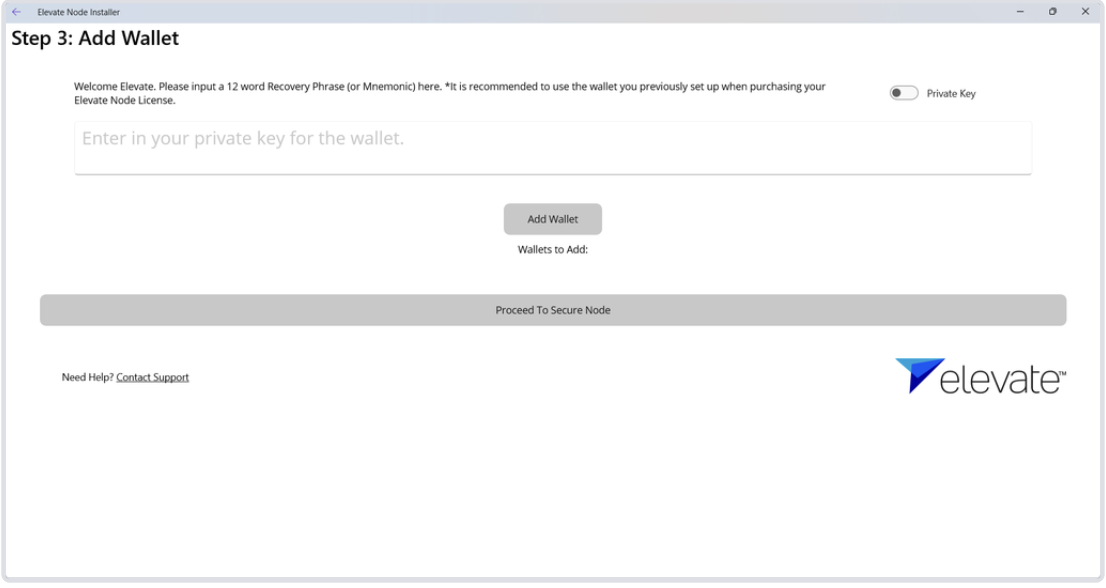The height and width of the screenshot is (588, 1106).
Task: Click the 'Wallets to Add:' label
Action: click(x=553, y=250)
